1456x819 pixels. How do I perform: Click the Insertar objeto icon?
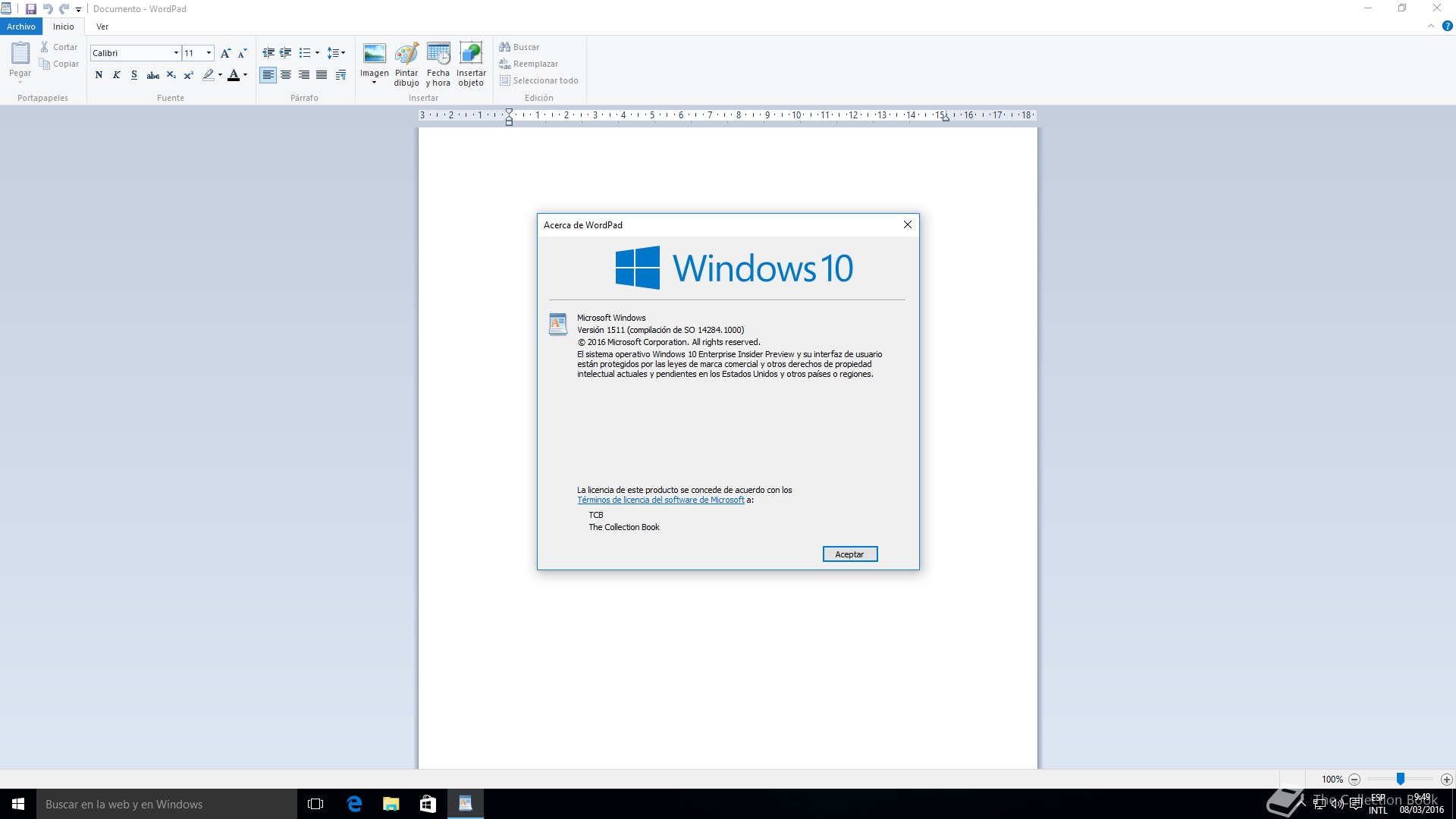click(471, 64)
